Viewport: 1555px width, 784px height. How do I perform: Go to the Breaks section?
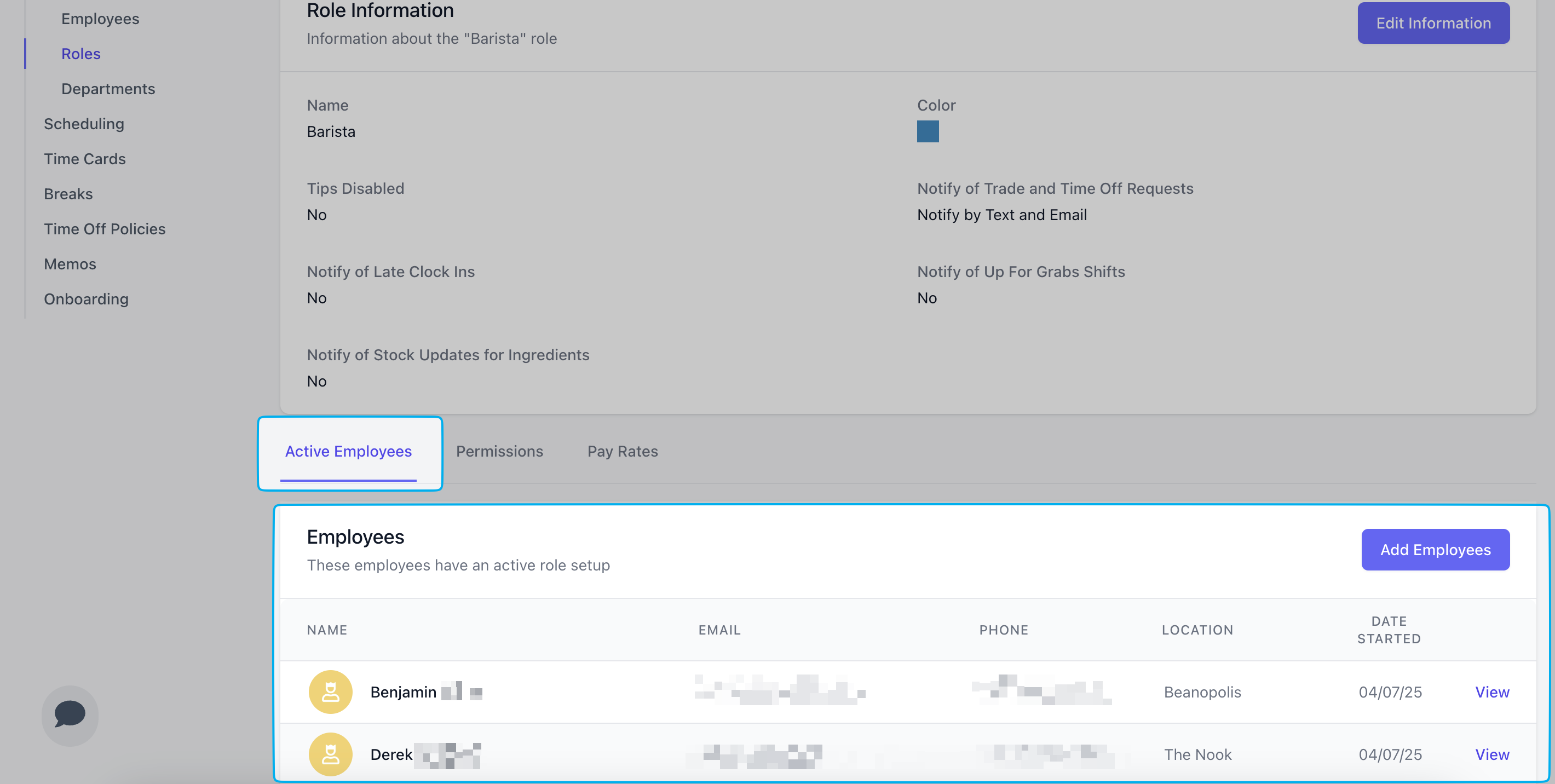pyautogui.click(x=68, y=194)
